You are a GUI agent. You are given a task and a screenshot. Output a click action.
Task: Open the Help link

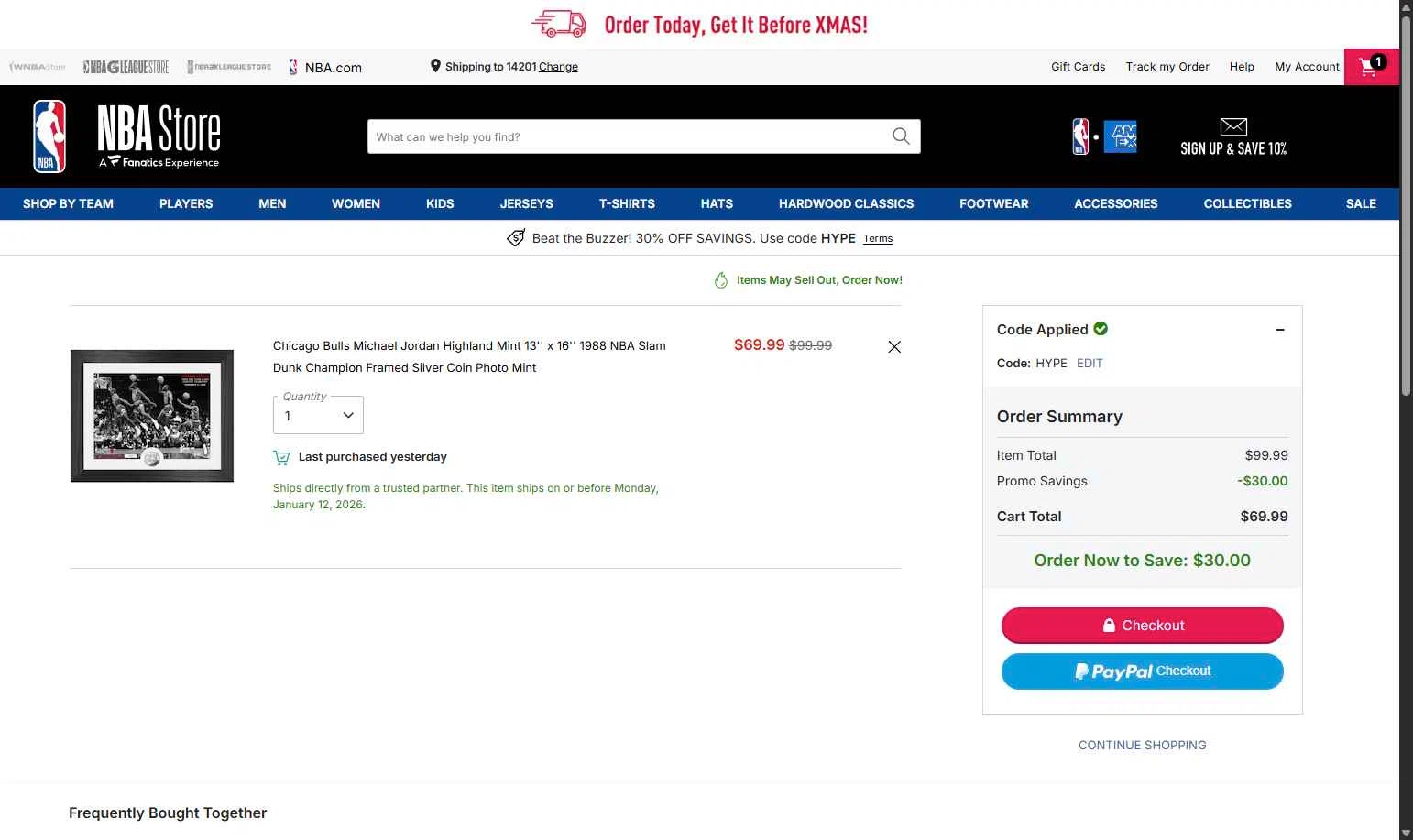click(x=1242, y=67)
